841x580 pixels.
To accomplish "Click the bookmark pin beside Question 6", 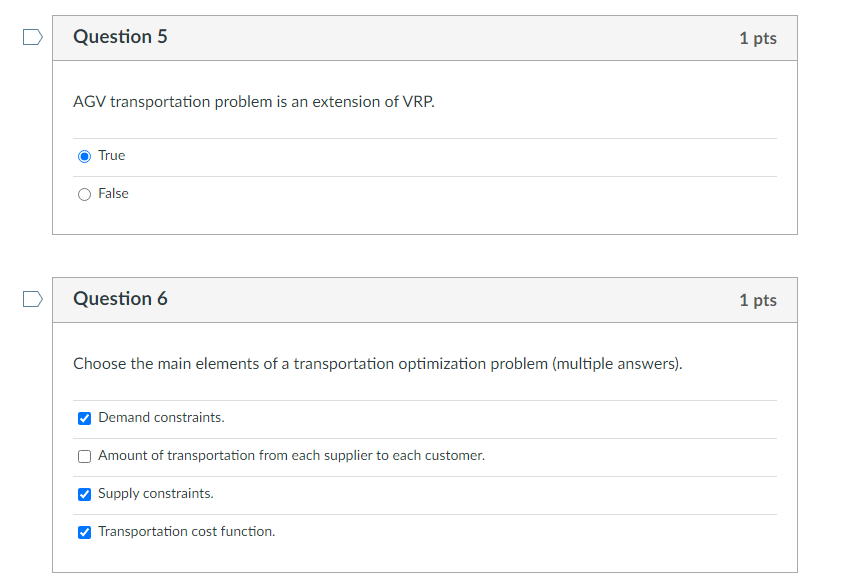I will [x=31, y=298].
